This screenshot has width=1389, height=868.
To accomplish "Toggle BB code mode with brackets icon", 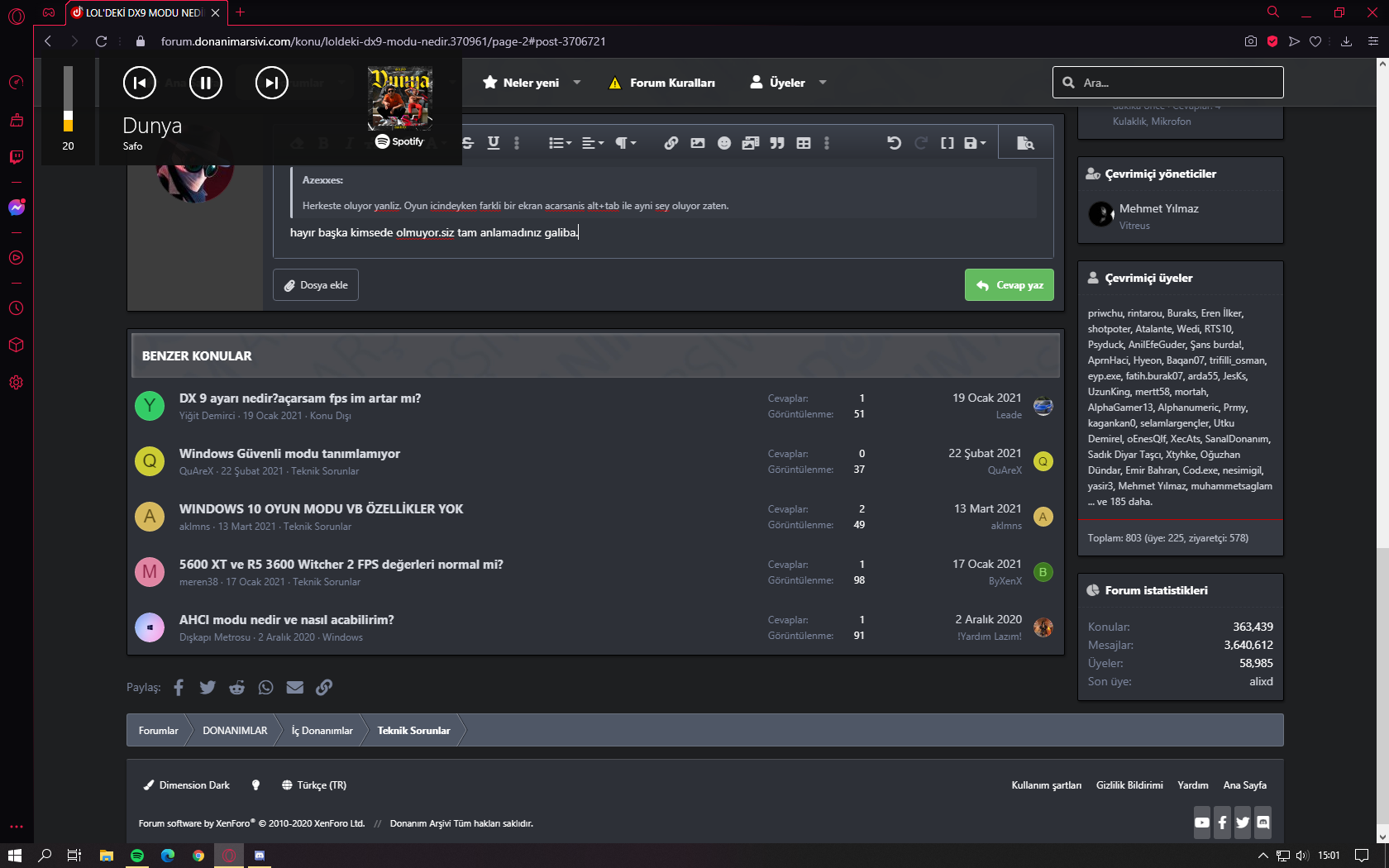I will [x=947, y=143].
